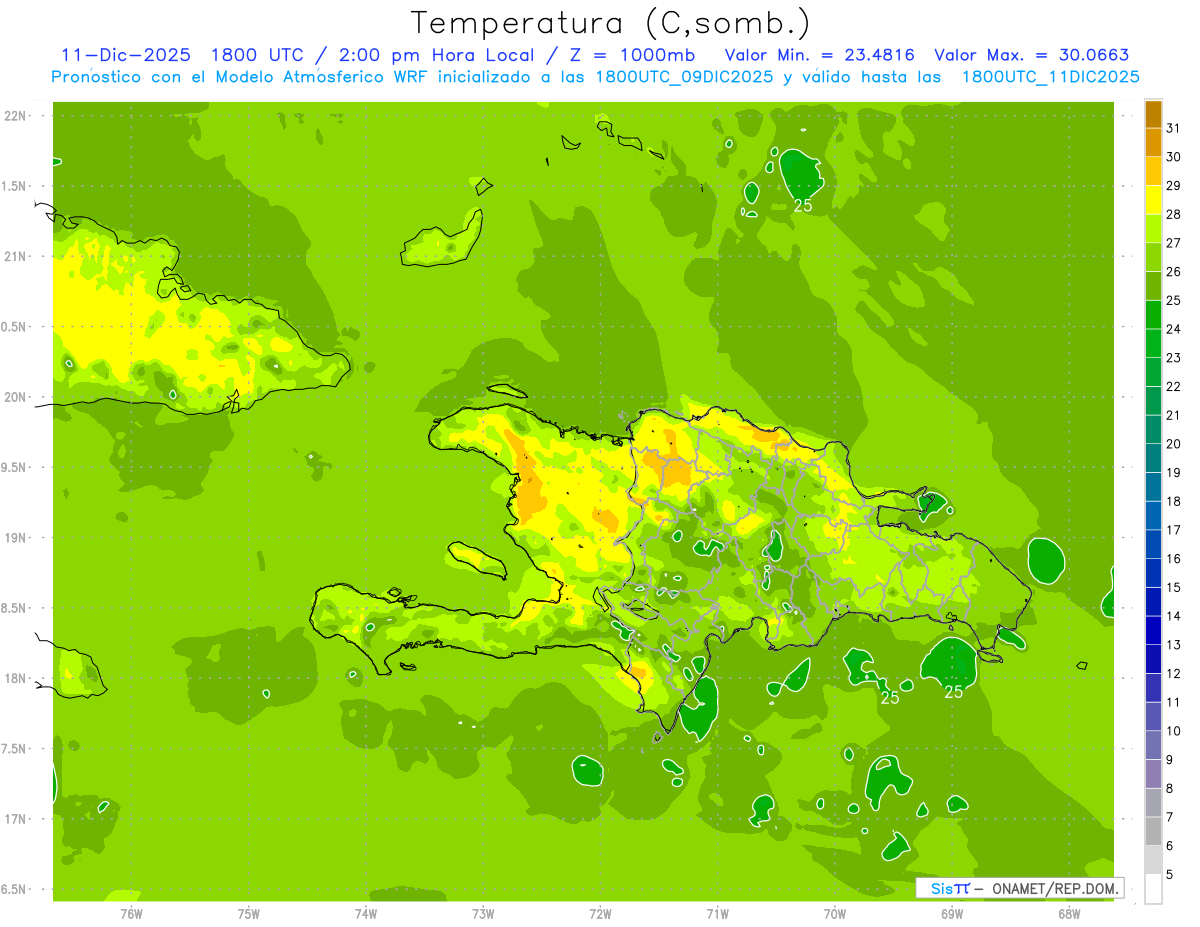Click the "Temperatura (C,somb.)" title
This screenshot has width=1200, height=927.
click(x=611, y=23)
